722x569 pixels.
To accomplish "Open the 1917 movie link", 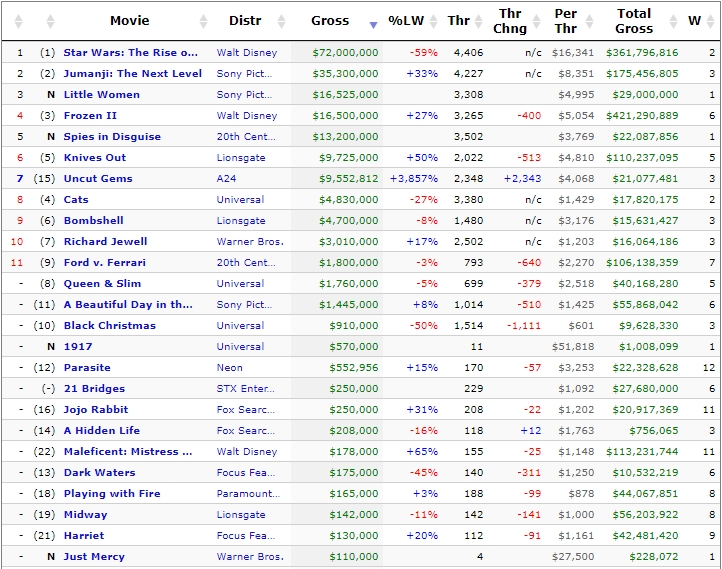I will 78,347.
